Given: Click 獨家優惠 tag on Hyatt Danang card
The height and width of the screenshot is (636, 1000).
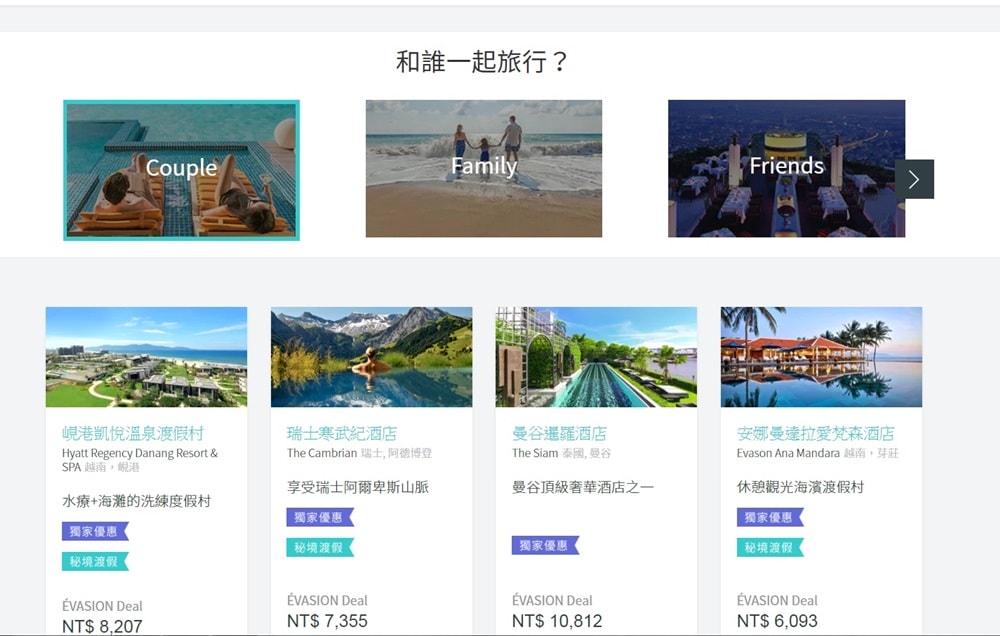Looking at the screenshot, I should tap(95, 531).
